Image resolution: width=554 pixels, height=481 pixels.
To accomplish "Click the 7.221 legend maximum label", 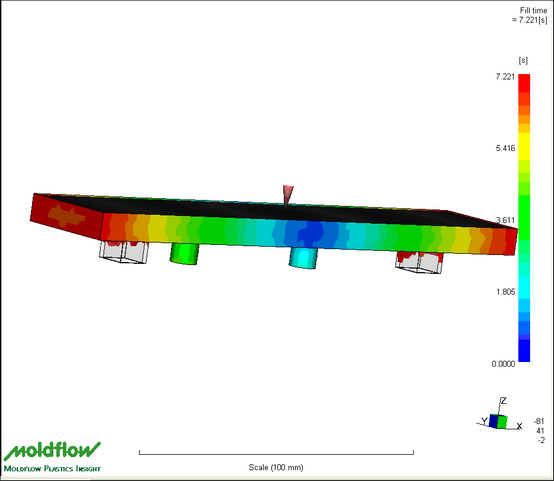I will click(505, 77).
